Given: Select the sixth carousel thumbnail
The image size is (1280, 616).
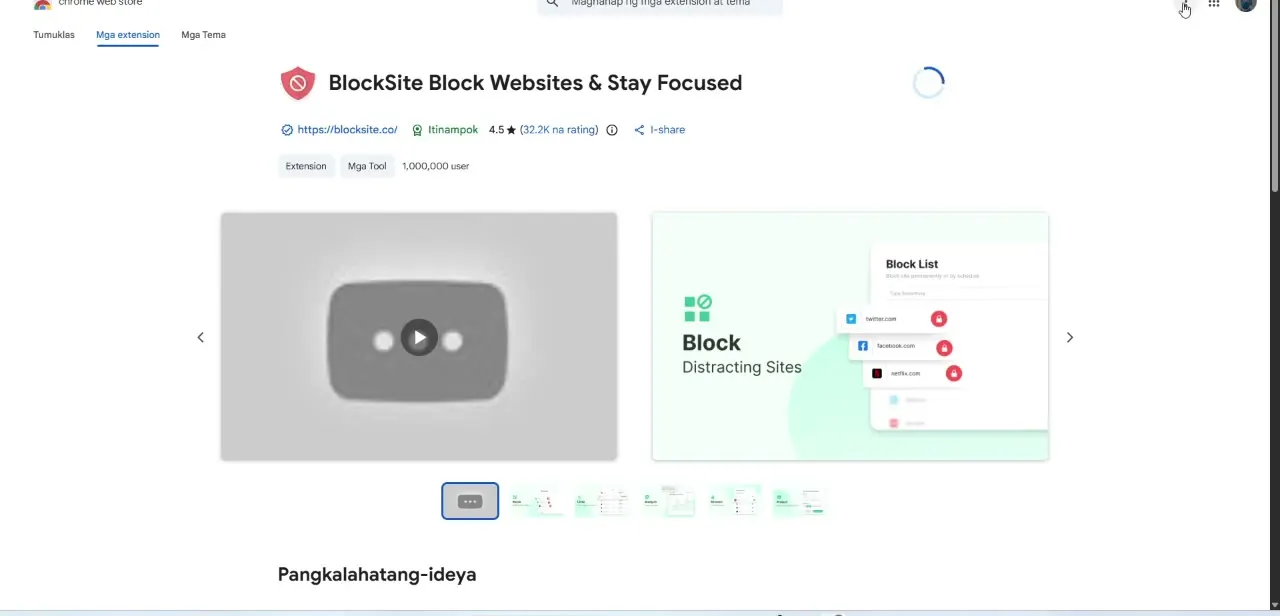Looking at the screenshot, I should point(800,501).
